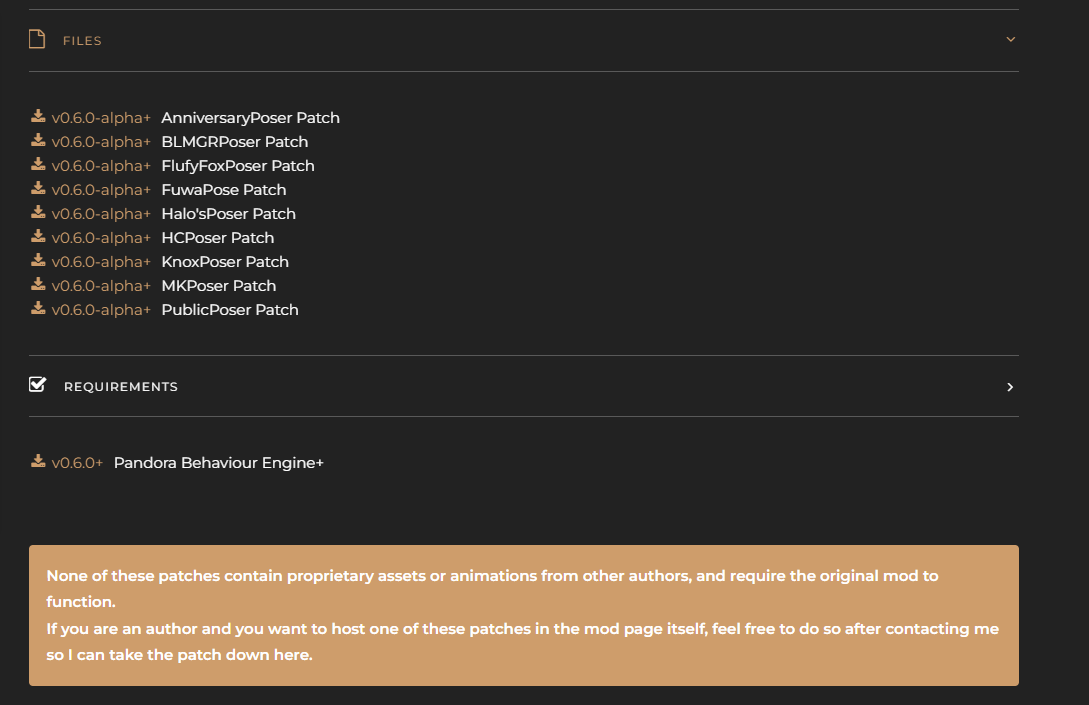Click the Requirements checkmark icon
This screenshot has height=705, width=1089.
[38, 385]
